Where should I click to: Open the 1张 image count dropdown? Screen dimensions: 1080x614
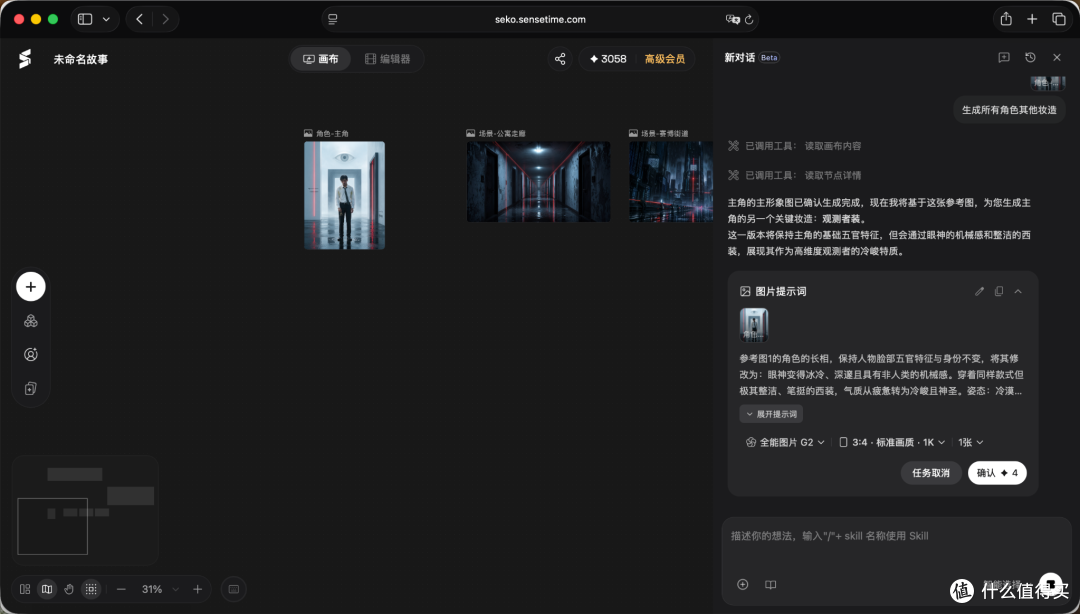(970, 442)
